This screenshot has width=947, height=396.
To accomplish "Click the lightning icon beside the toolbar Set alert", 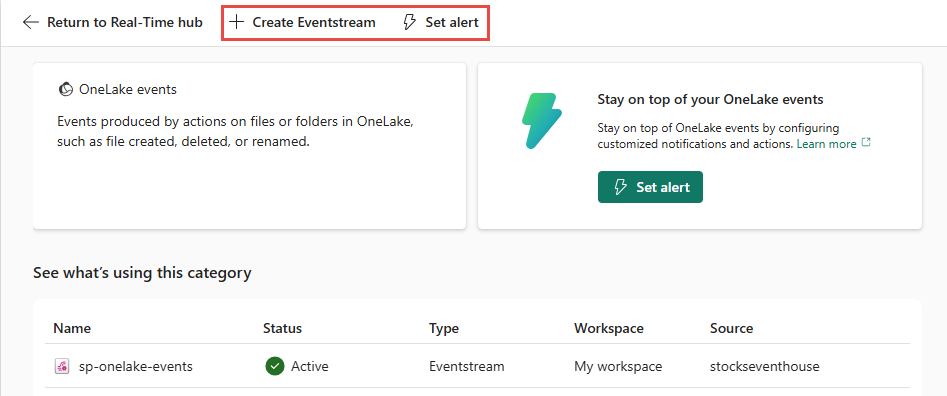I will (409, 22).
